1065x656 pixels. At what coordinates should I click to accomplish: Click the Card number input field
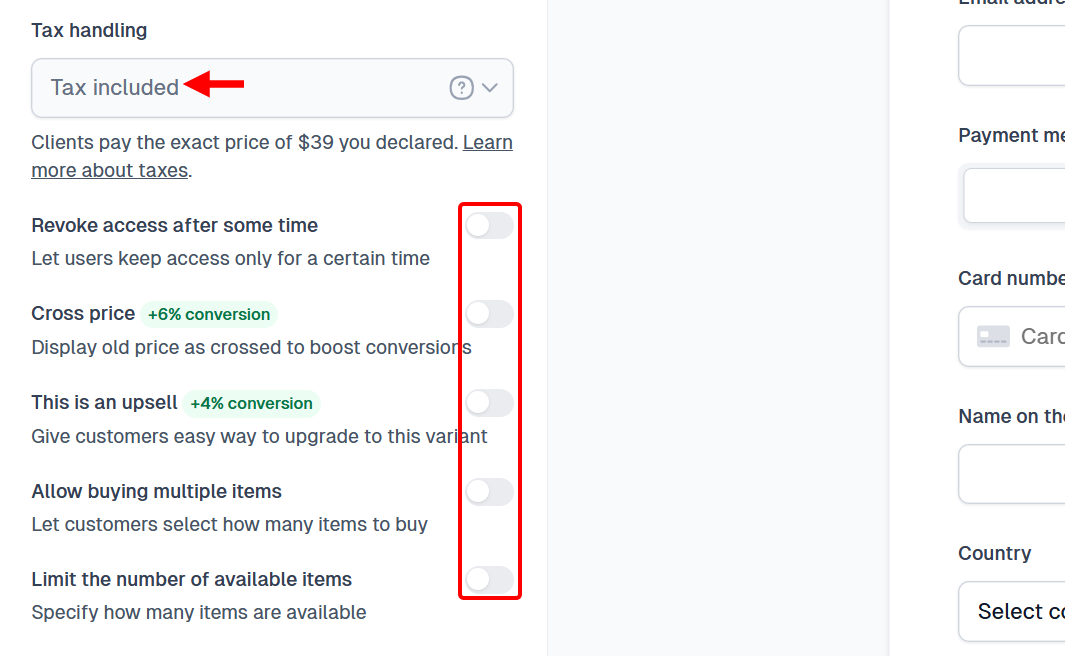click(1030, 336)
